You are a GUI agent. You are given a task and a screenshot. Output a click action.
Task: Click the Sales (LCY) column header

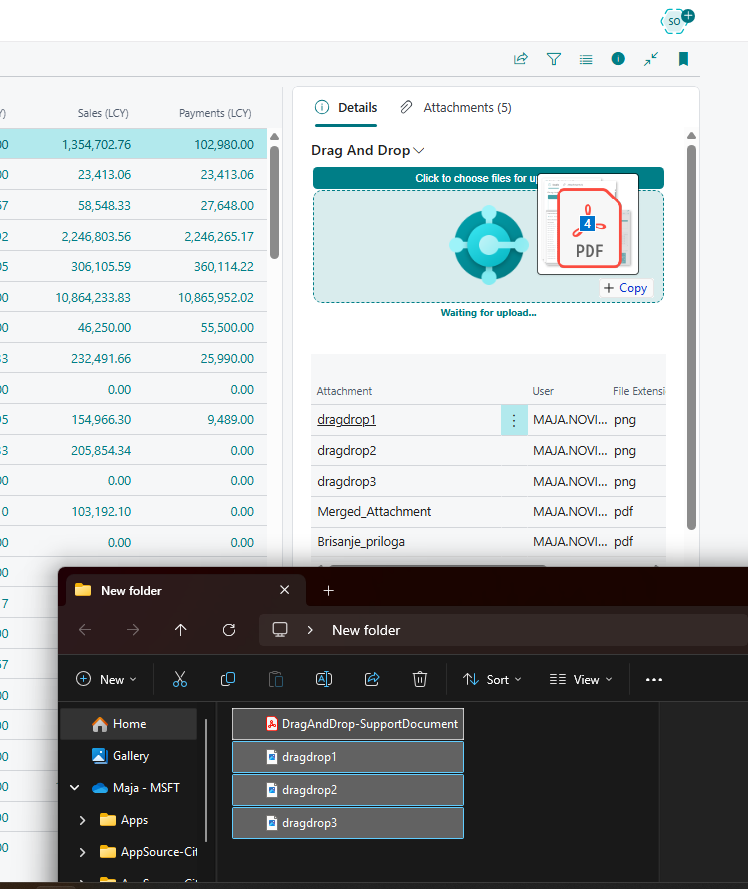click(103, 113)
